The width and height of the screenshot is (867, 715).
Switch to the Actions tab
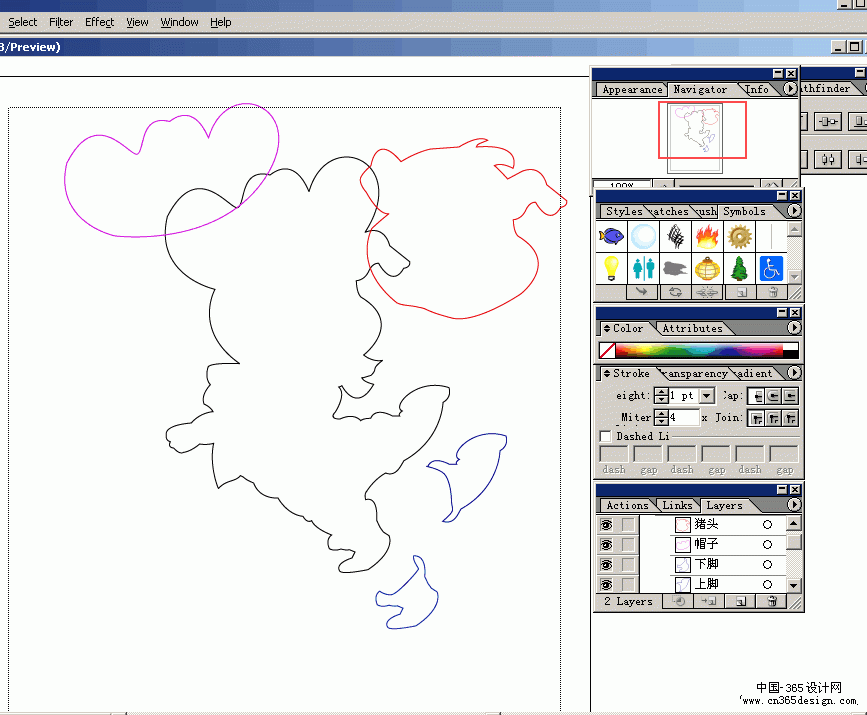pos(627,505)
